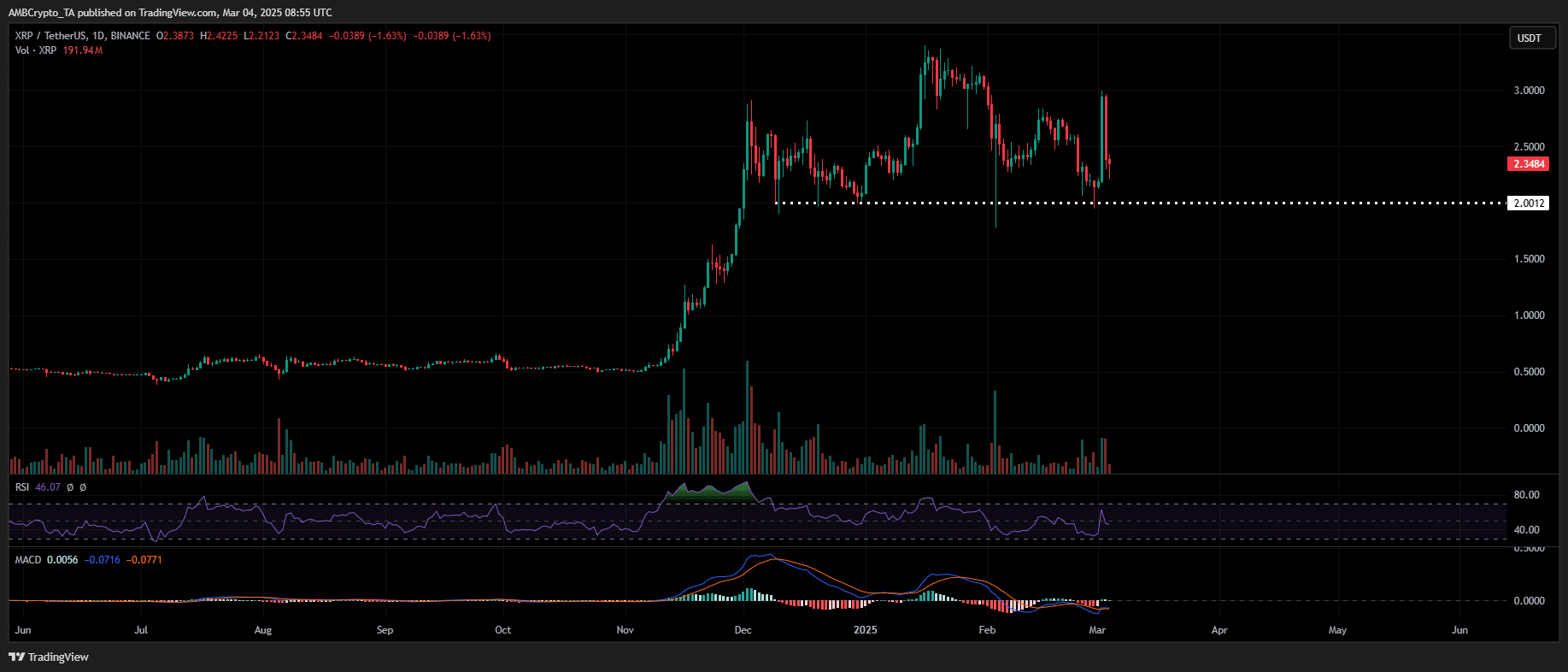
Task: Click the Oct label on time axis
Action: [x=503, y=630]
